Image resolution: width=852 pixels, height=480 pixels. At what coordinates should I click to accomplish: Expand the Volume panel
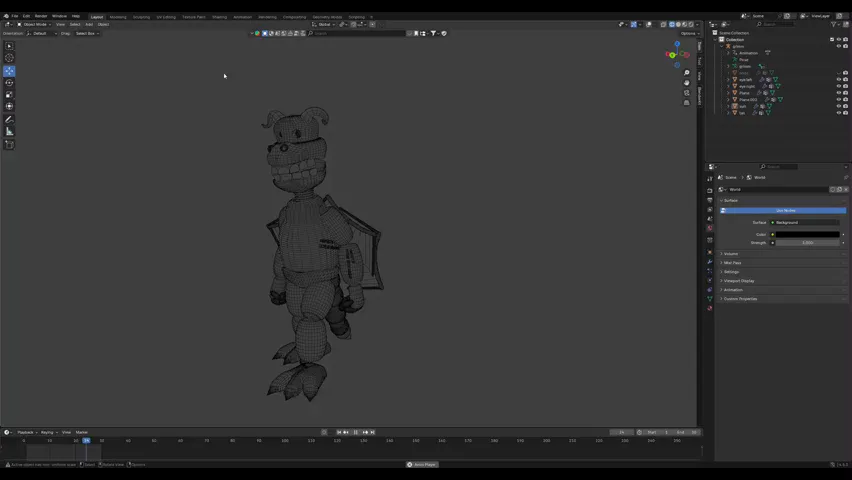pos(782,254)
